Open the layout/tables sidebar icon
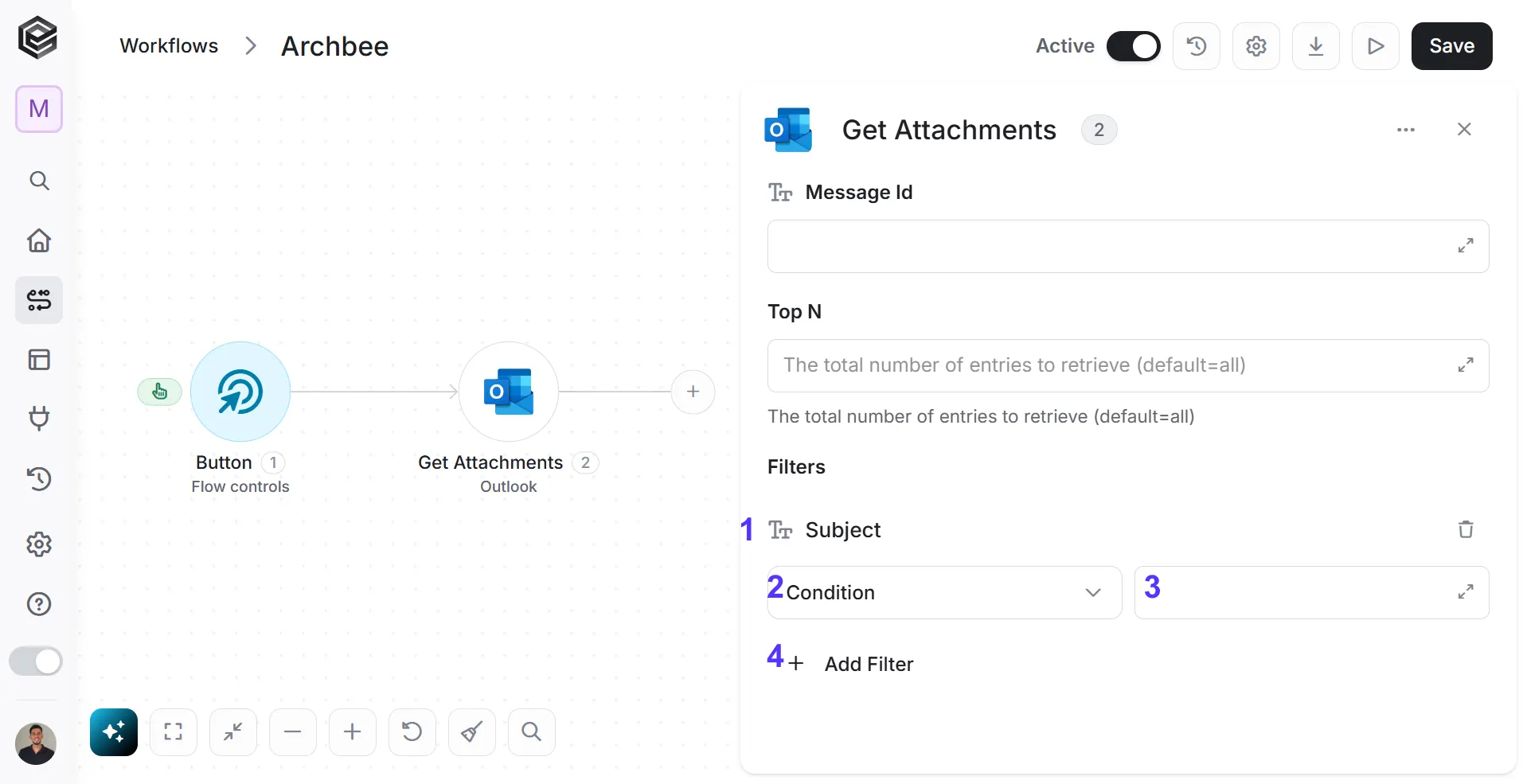The image size is (1523, 784). tap(39, 360)
